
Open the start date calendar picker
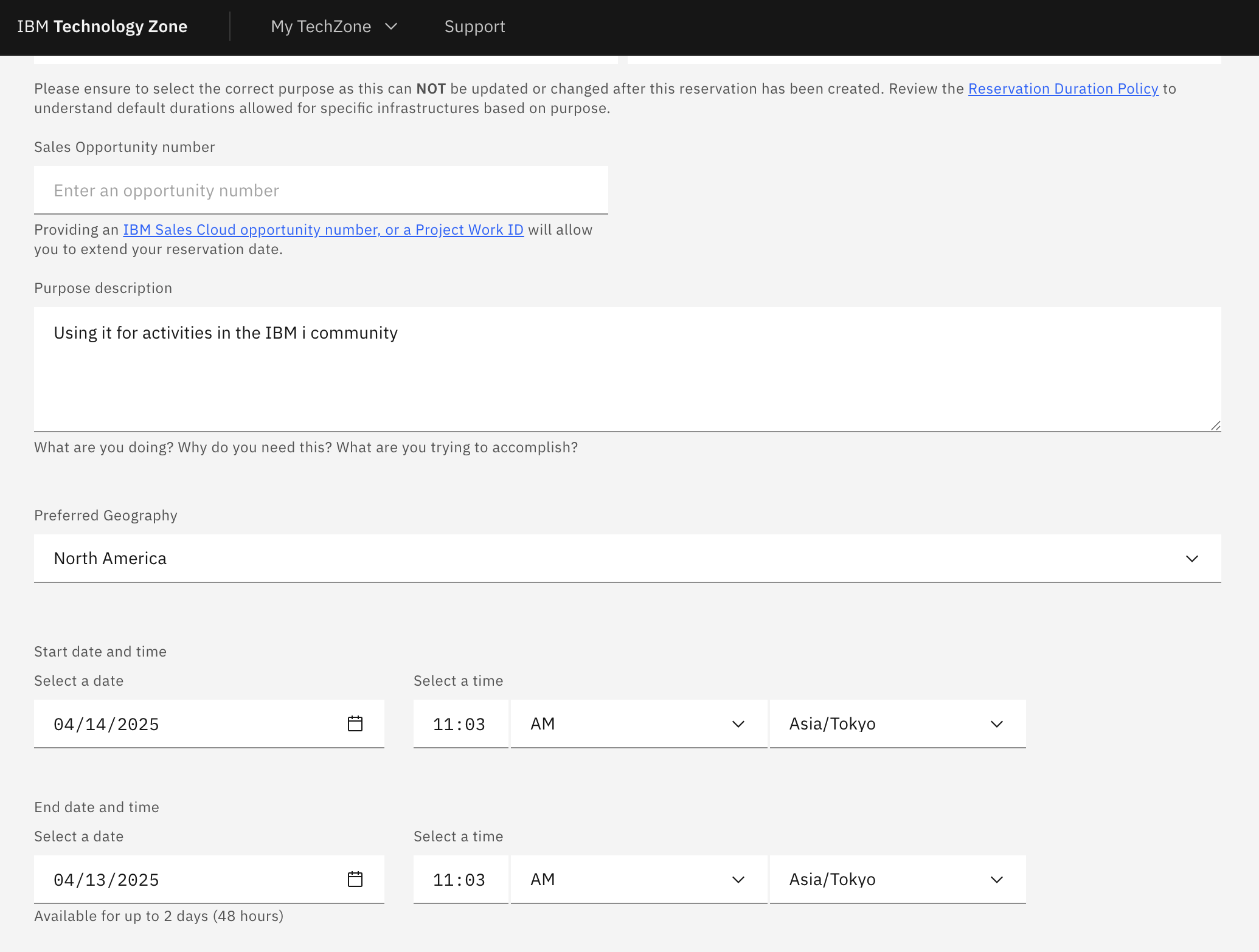coord(356,723)
